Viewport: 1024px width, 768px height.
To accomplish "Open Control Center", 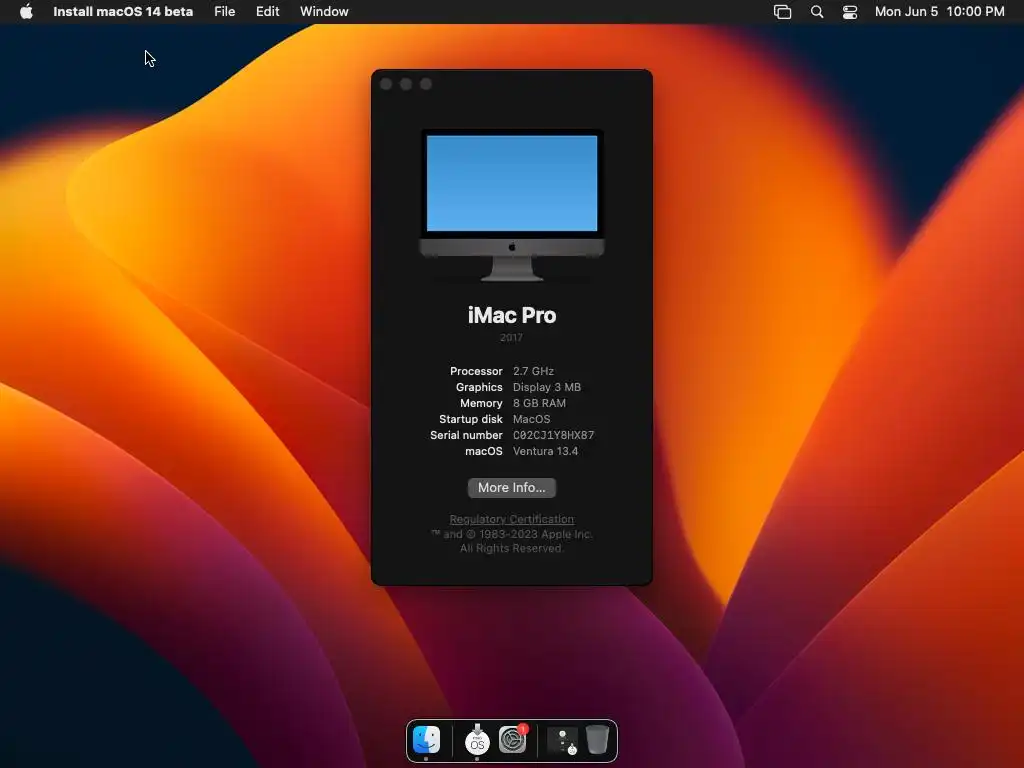I will coord(850,11).
